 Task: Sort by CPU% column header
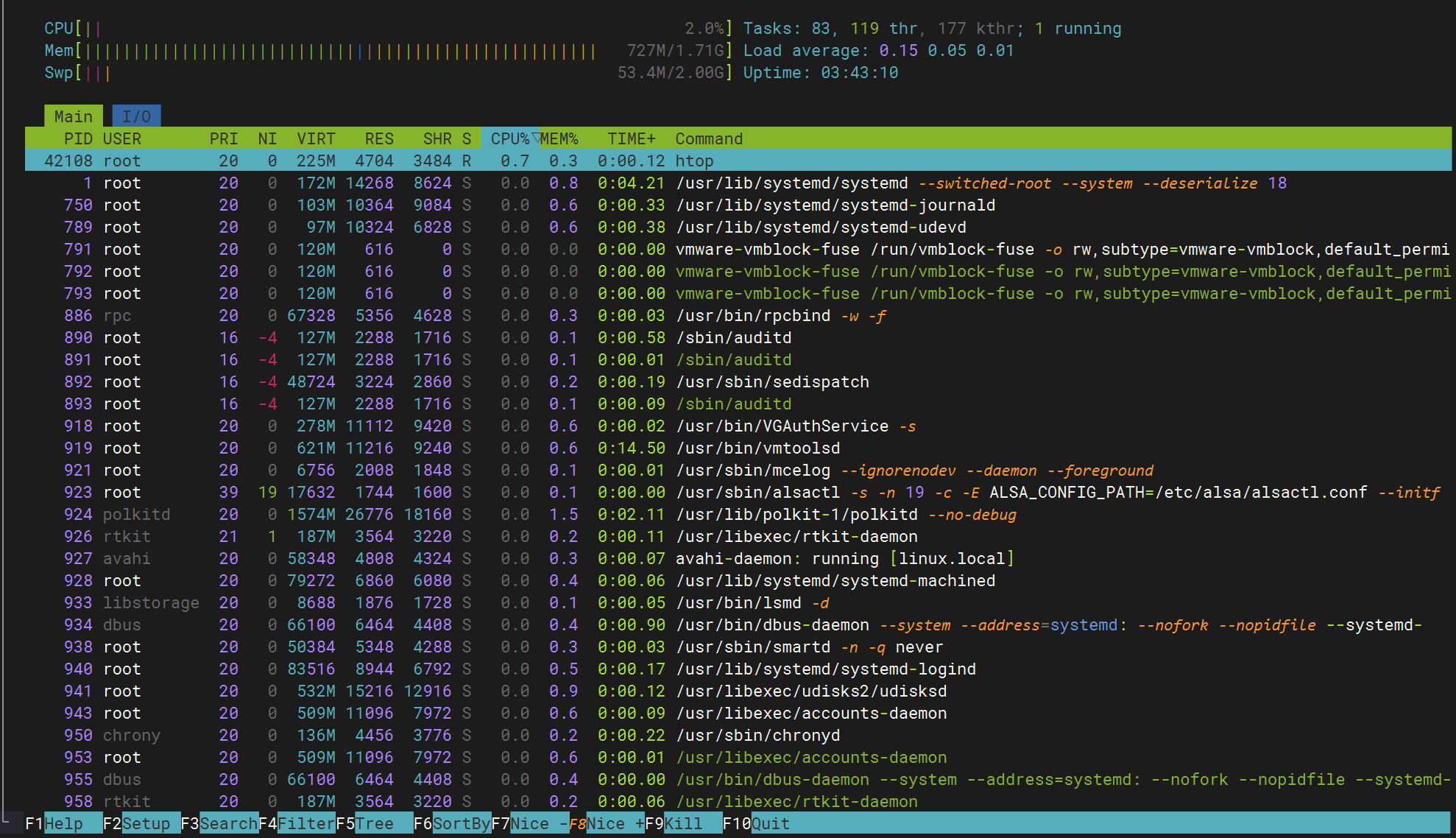509,138
